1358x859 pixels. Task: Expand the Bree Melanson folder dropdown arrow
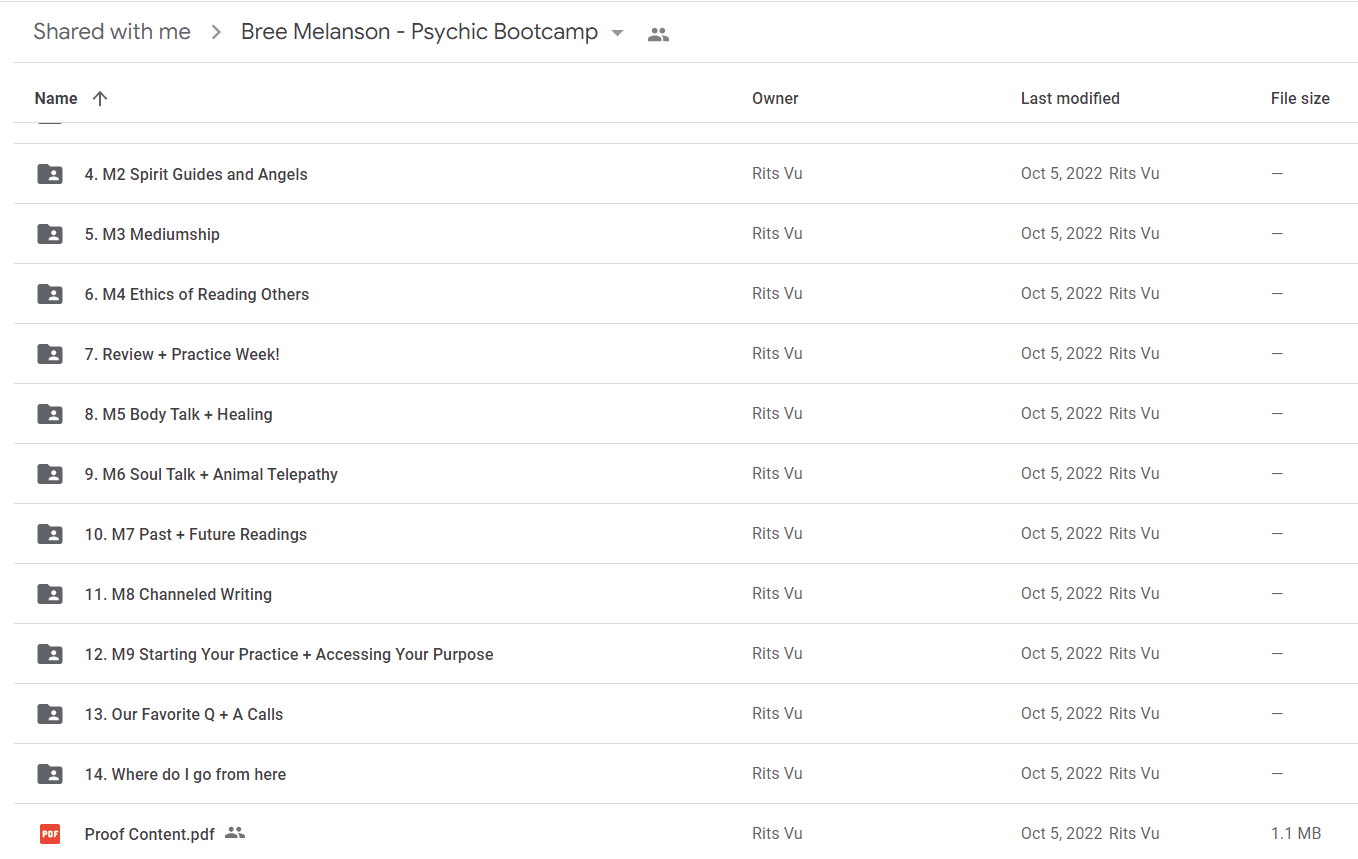(x=617, y=33)
